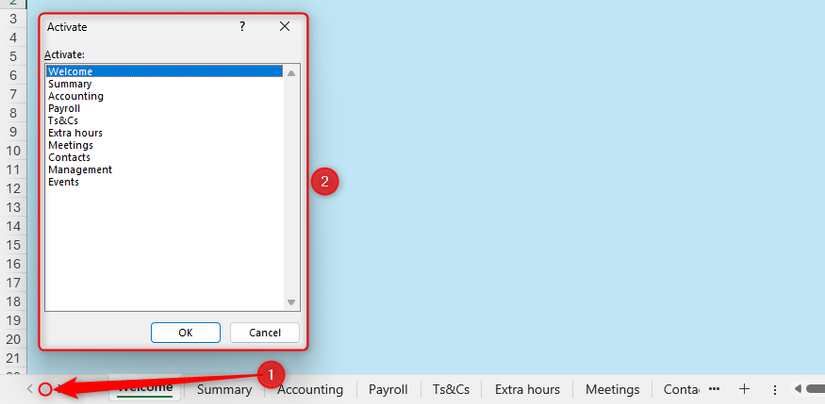
Task: Select row header 10
Action: click(13, 151)
